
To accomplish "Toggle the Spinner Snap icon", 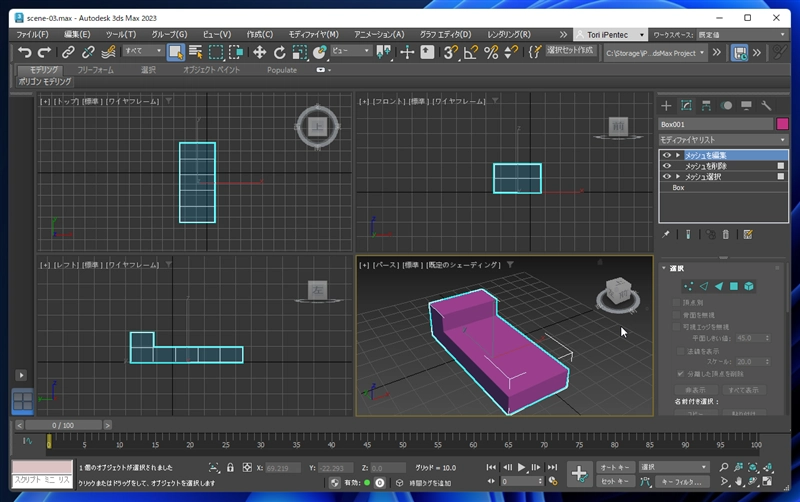I will (511, 52).
